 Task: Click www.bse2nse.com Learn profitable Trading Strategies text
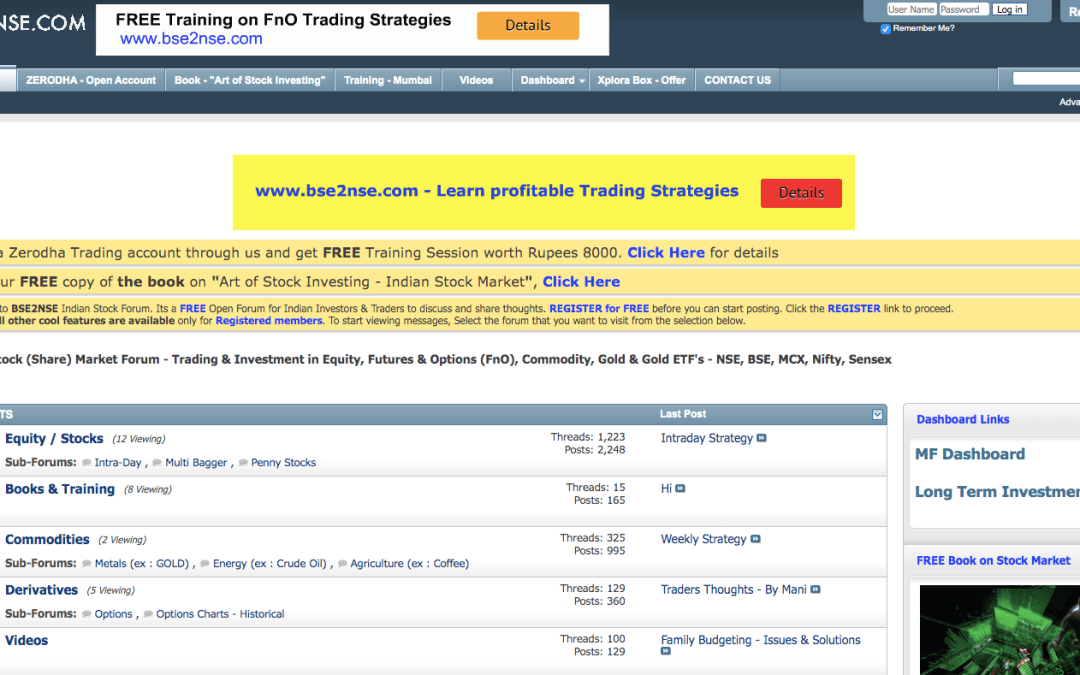(x=497, y=191)
